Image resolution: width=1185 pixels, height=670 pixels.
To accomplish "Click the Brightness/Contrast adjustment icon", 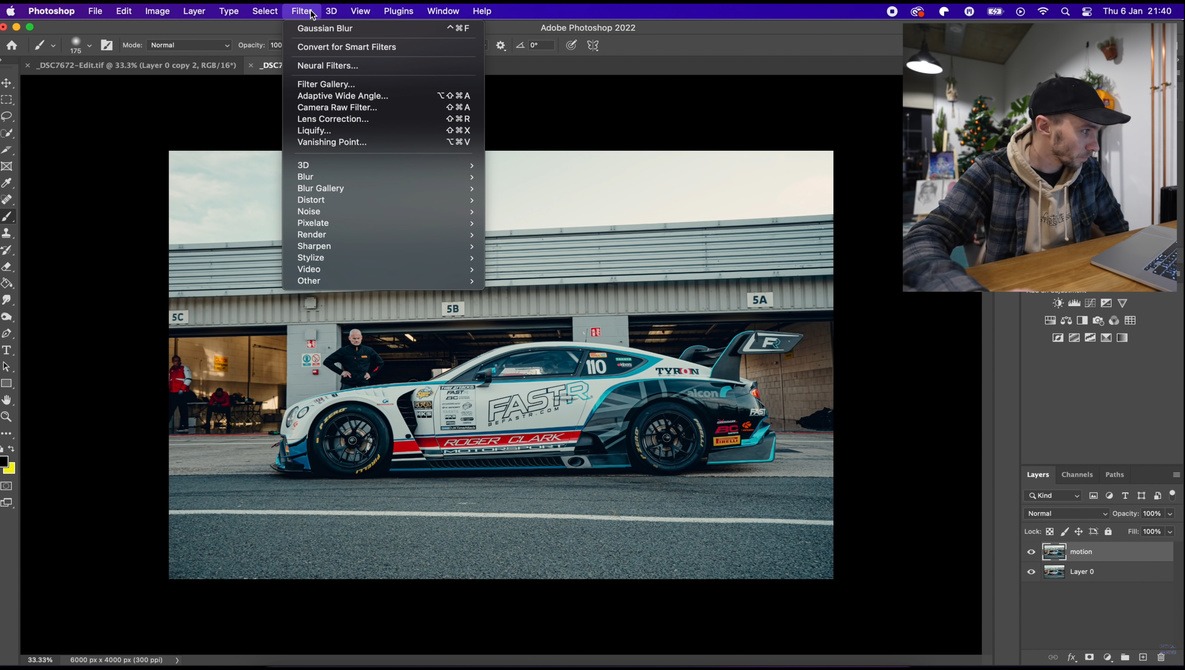I will [1058, 303].
